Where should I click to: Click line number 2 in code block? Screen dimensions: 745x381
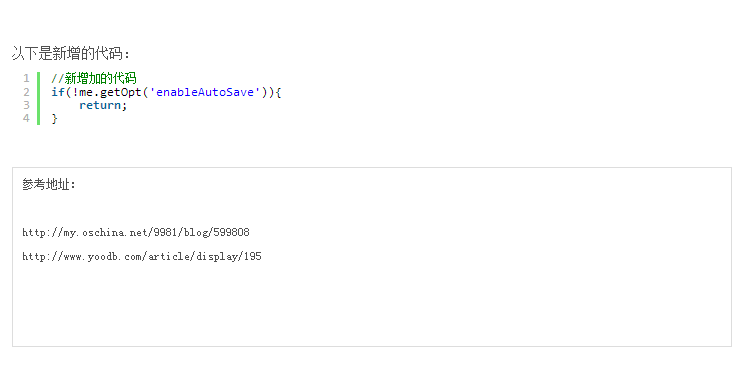click(x=26, y=92)
